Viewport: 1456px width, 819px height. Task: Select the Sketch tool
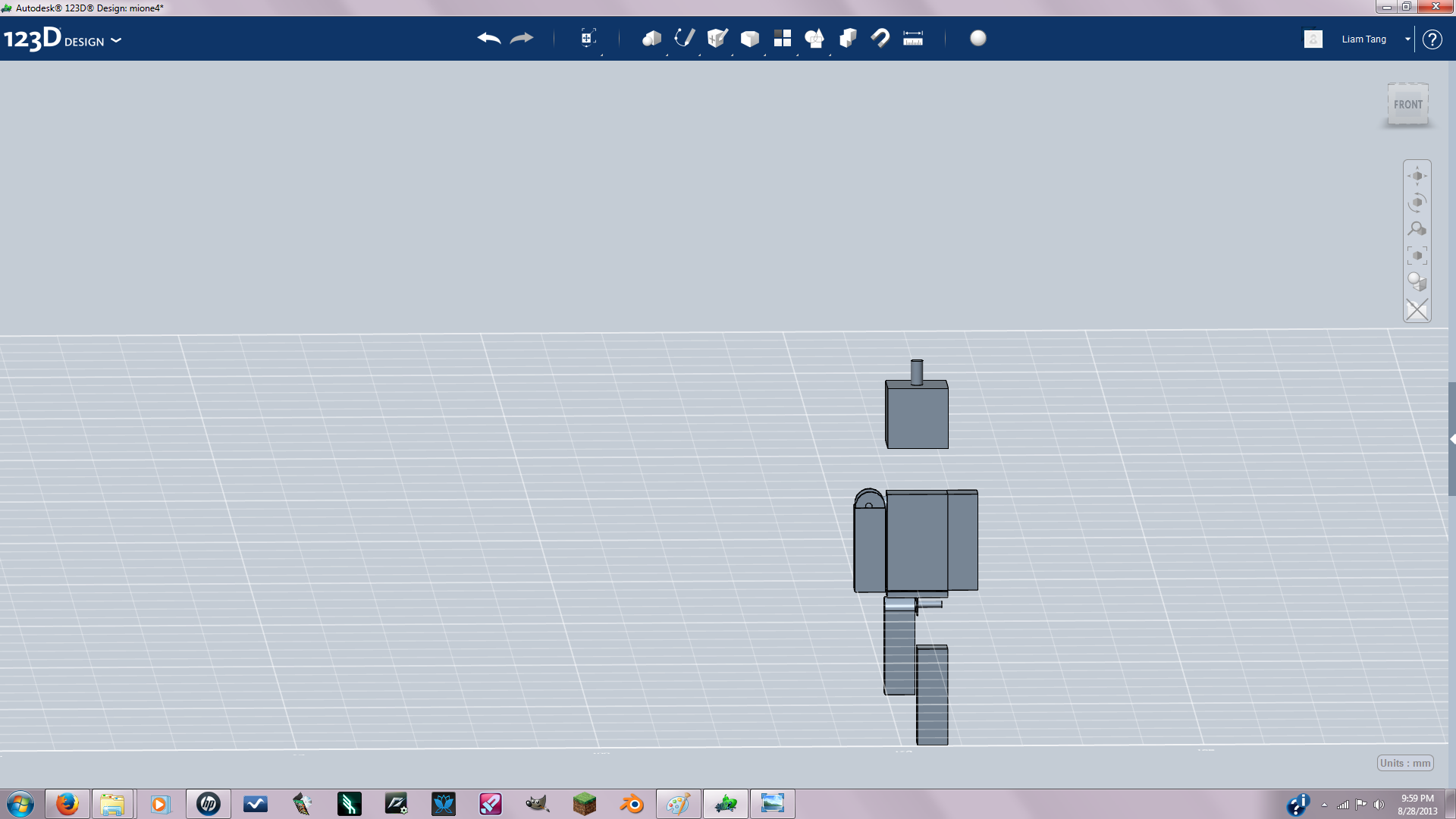[x=684, y=38]
